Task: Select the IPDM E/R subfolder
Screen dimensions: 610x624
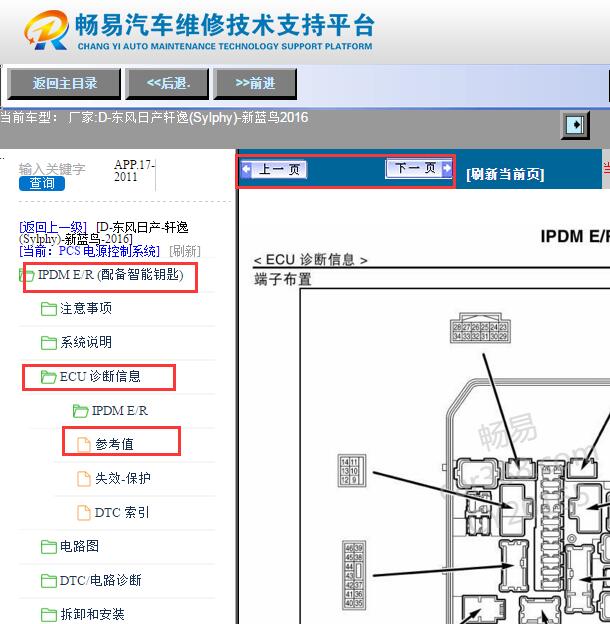Action: click(120, 410)
